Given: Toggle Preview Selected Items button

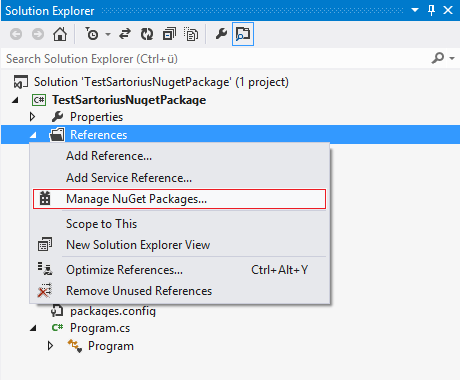Looking at the screenshot, I should point(243,34).
